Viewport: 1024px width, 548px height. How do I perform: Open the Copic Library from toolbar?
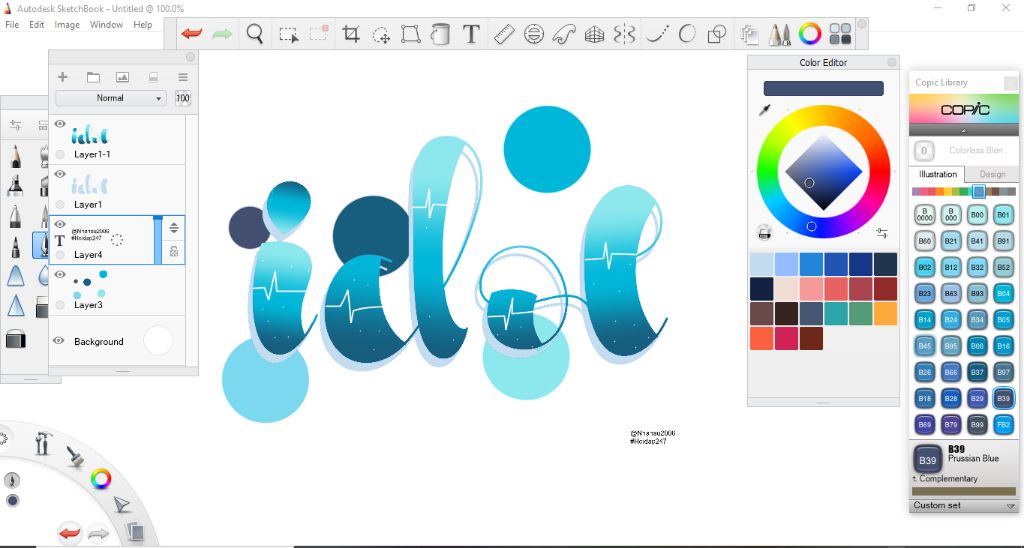pyautogui.click(x=840, y=34)
